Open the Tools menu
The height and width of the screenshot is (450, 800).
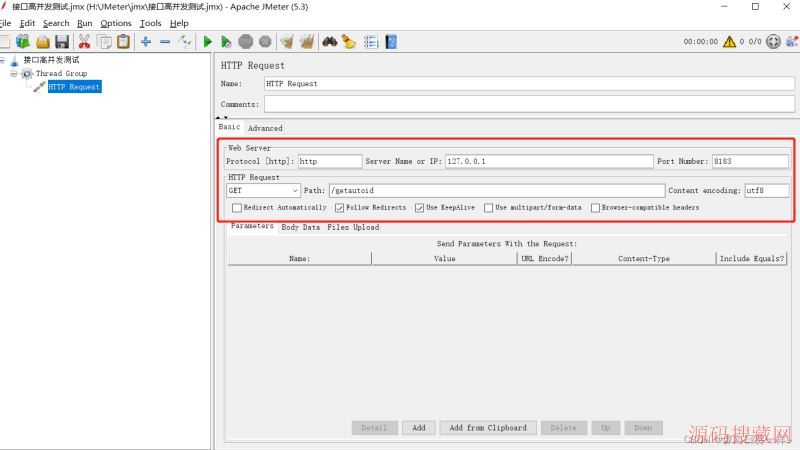(151, 23)
